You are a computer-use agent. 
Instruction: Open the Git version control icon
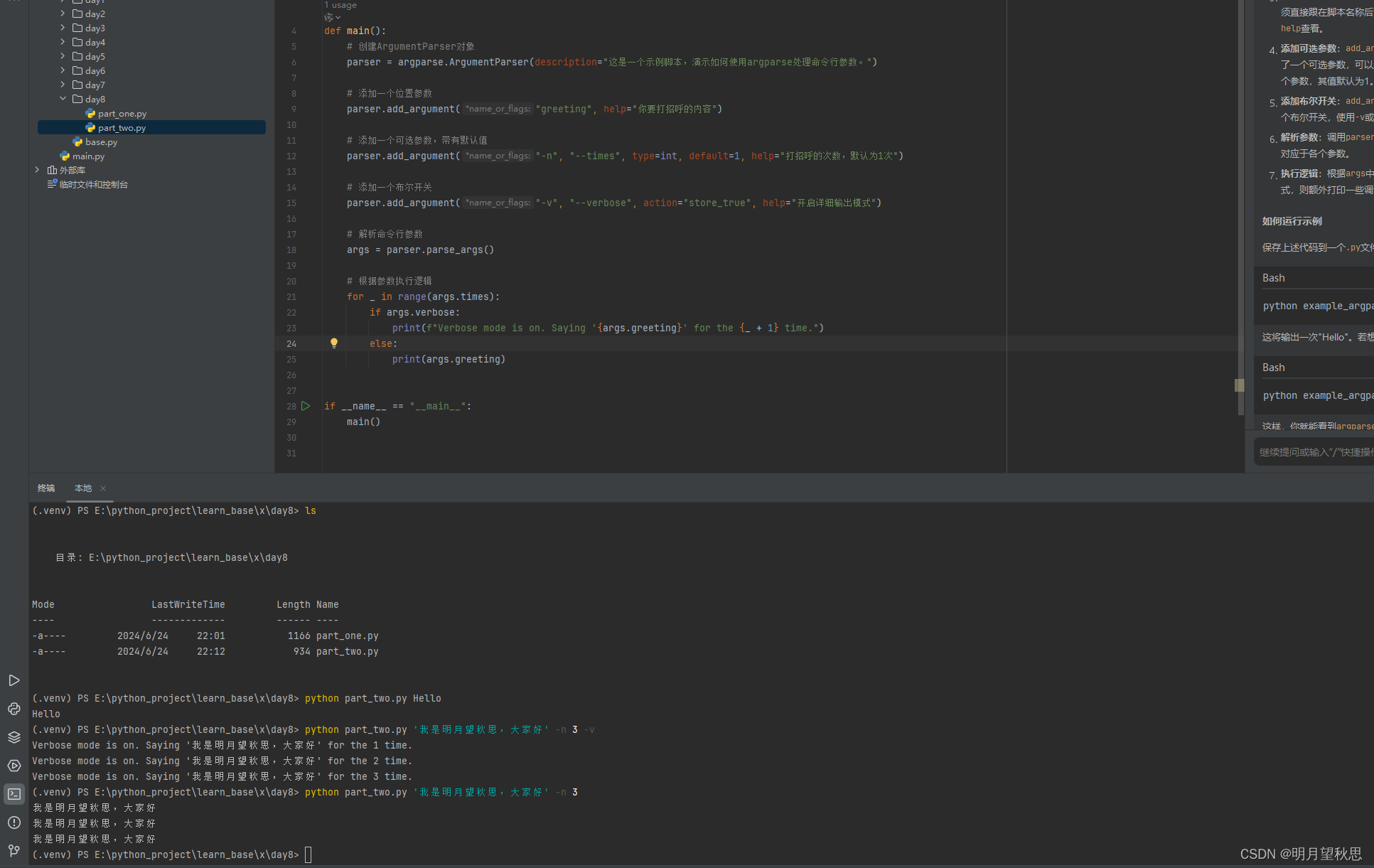[x=14, y=850]
